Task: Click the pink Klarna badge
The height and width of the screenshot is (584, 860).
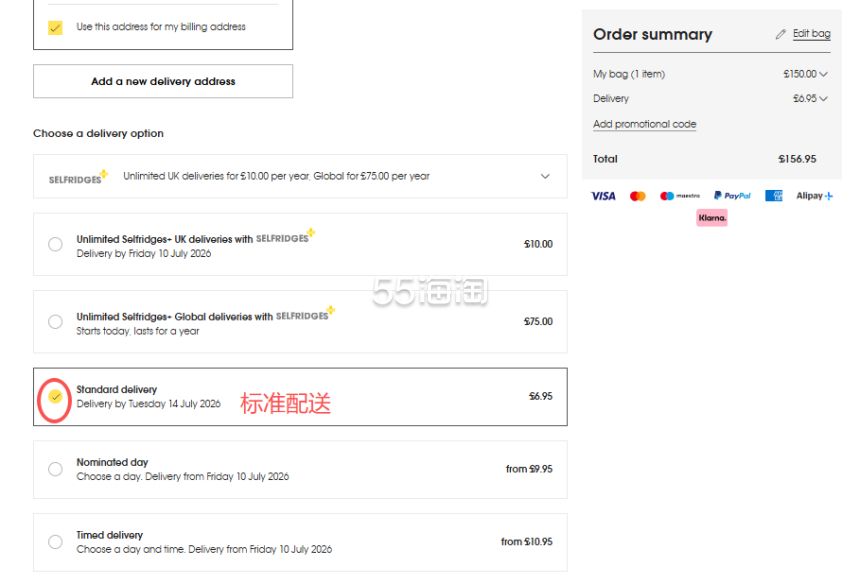Action: pyautogui.click(x=712, y=218)
